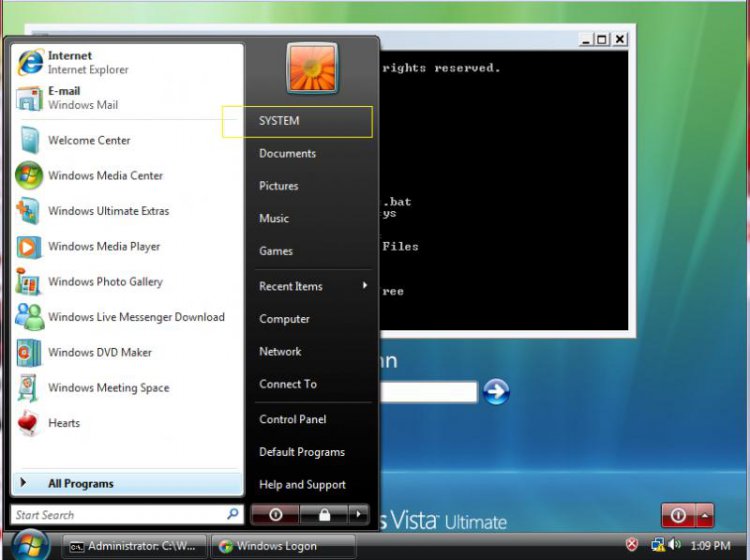Click the taskbar clock 1:09 PM

(x=710, y=545)
